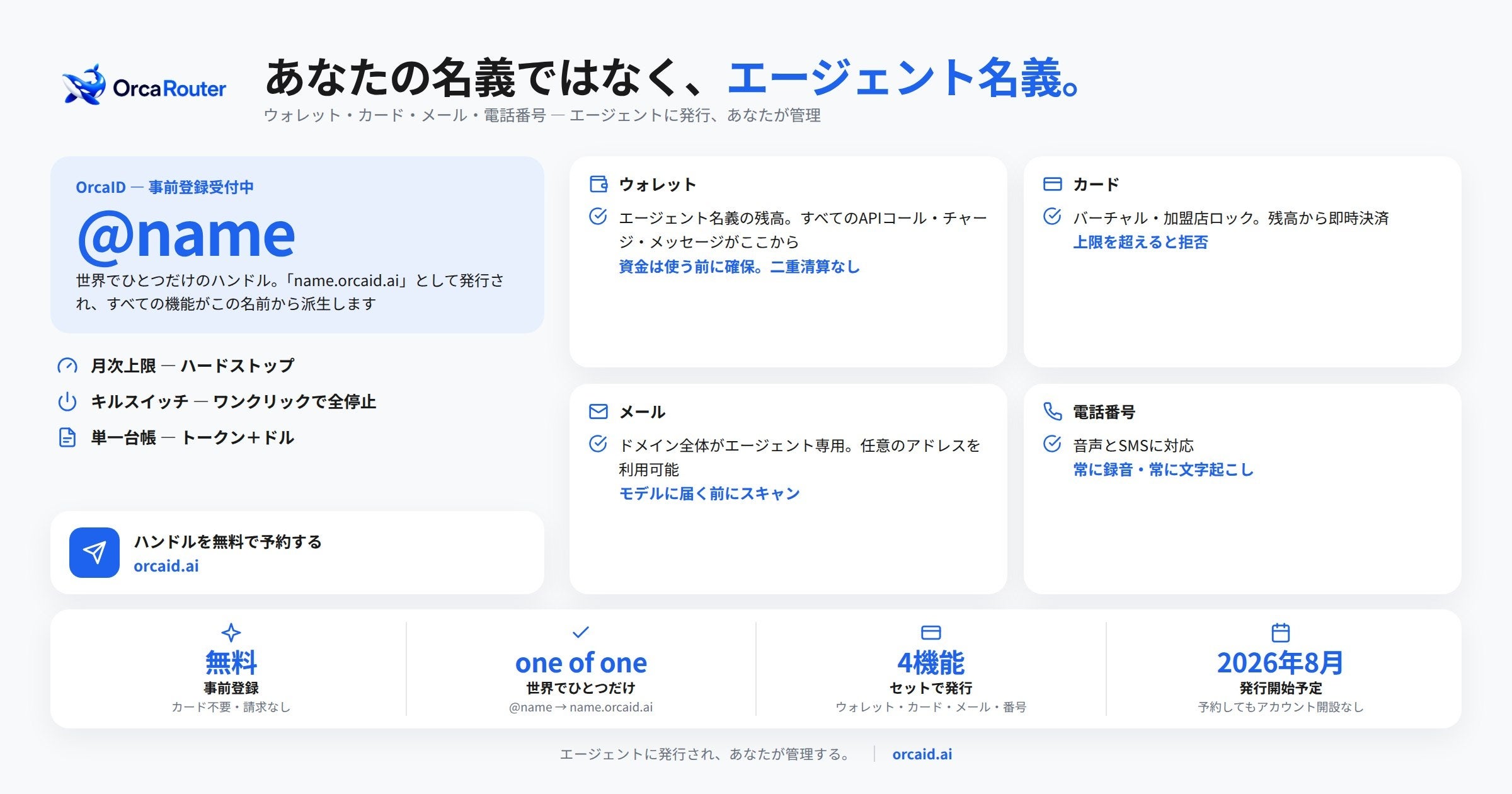Screen dimensions: 1512x794
Task: Click the 予約してもアカウント開設なし caption
Action: (x=1281, y=707)
